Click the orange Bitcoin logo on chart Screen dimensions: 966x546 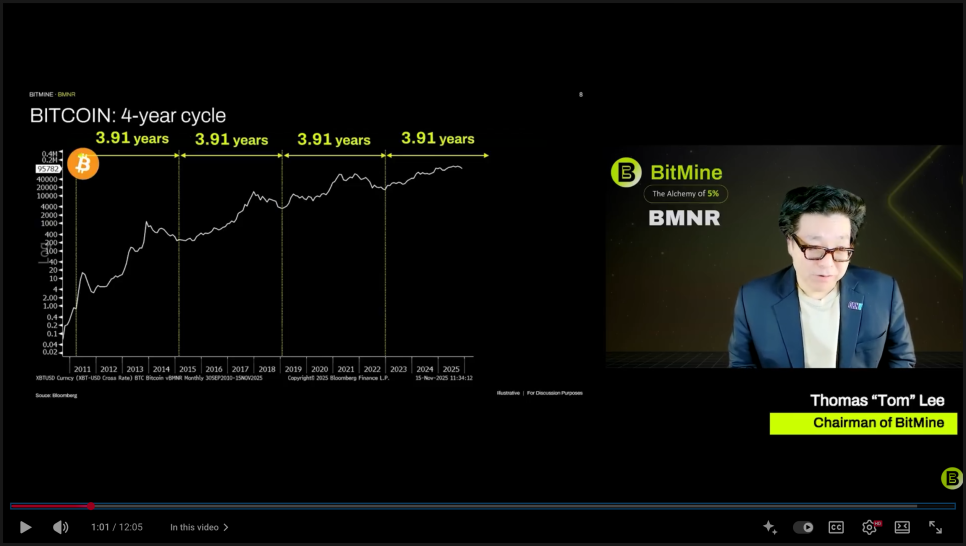tap(83, 164)
